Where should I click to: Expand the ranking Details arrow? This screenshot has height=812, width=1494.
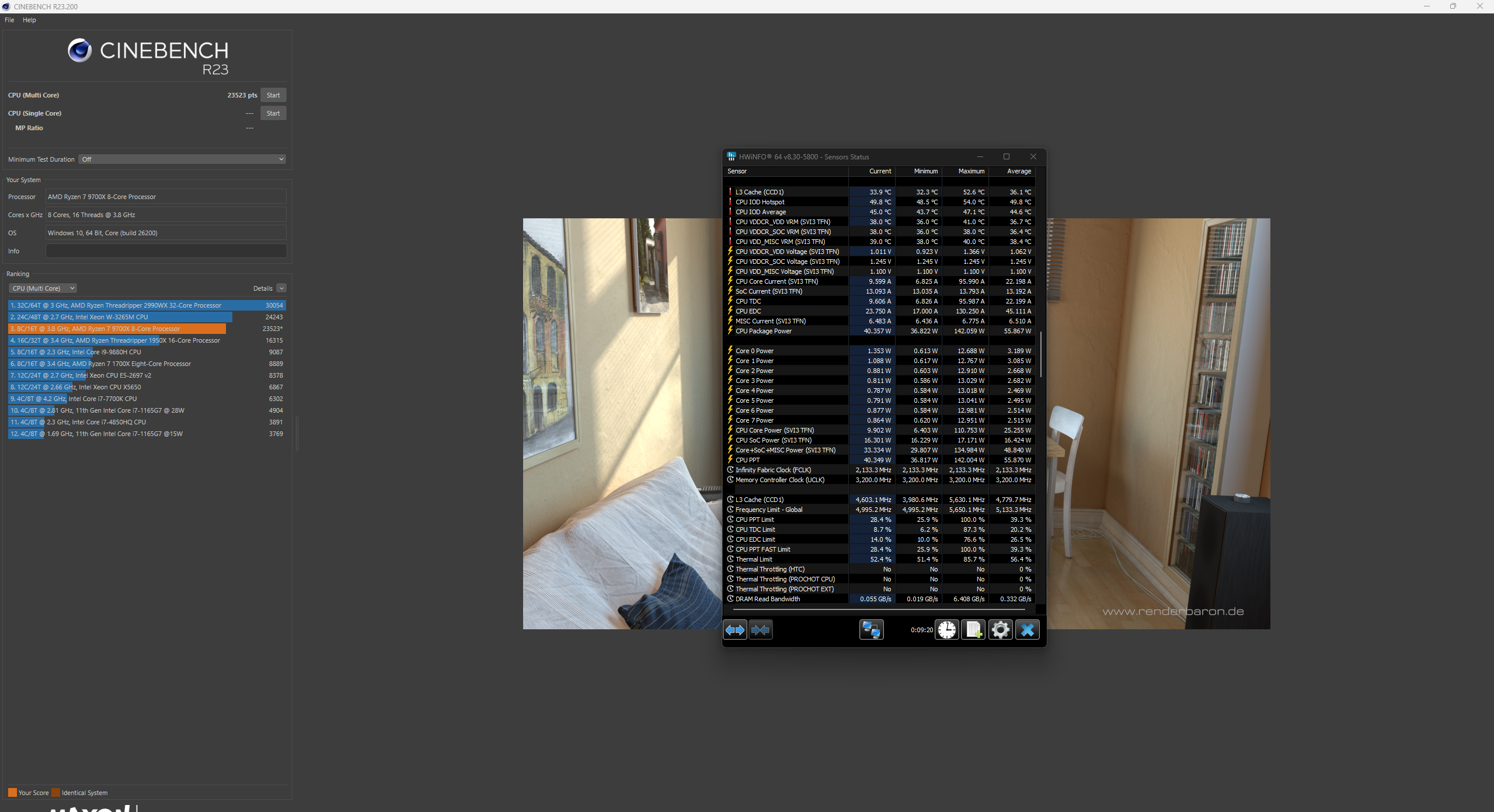pos(281,288)
